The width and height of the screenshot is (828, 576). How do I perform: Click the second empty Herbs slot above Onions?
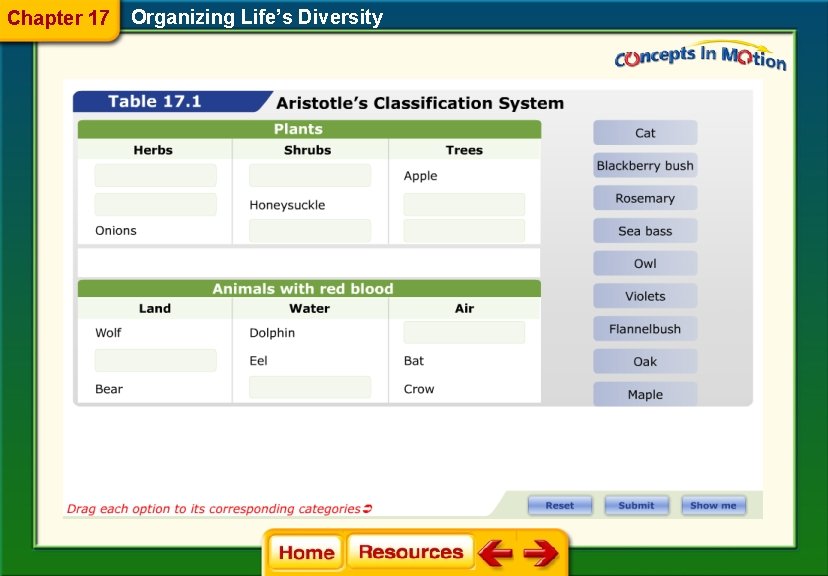click(x=155, y=204)
